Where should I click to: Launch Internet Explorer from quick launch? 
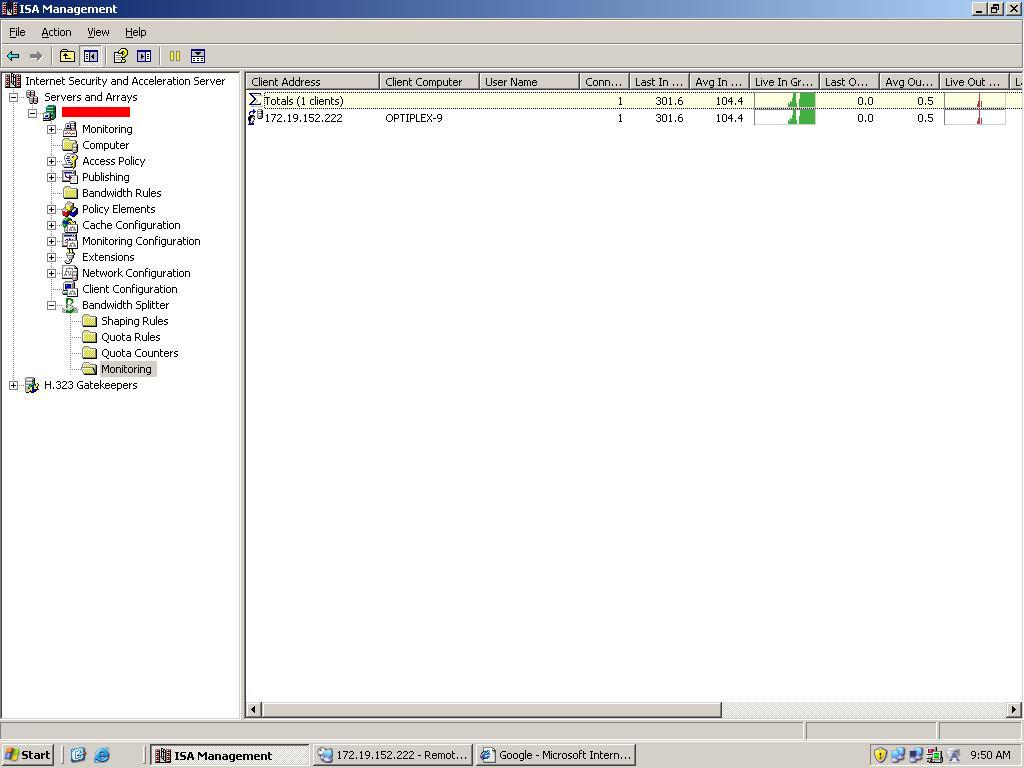pyautogui.click(x=103, y=755)
